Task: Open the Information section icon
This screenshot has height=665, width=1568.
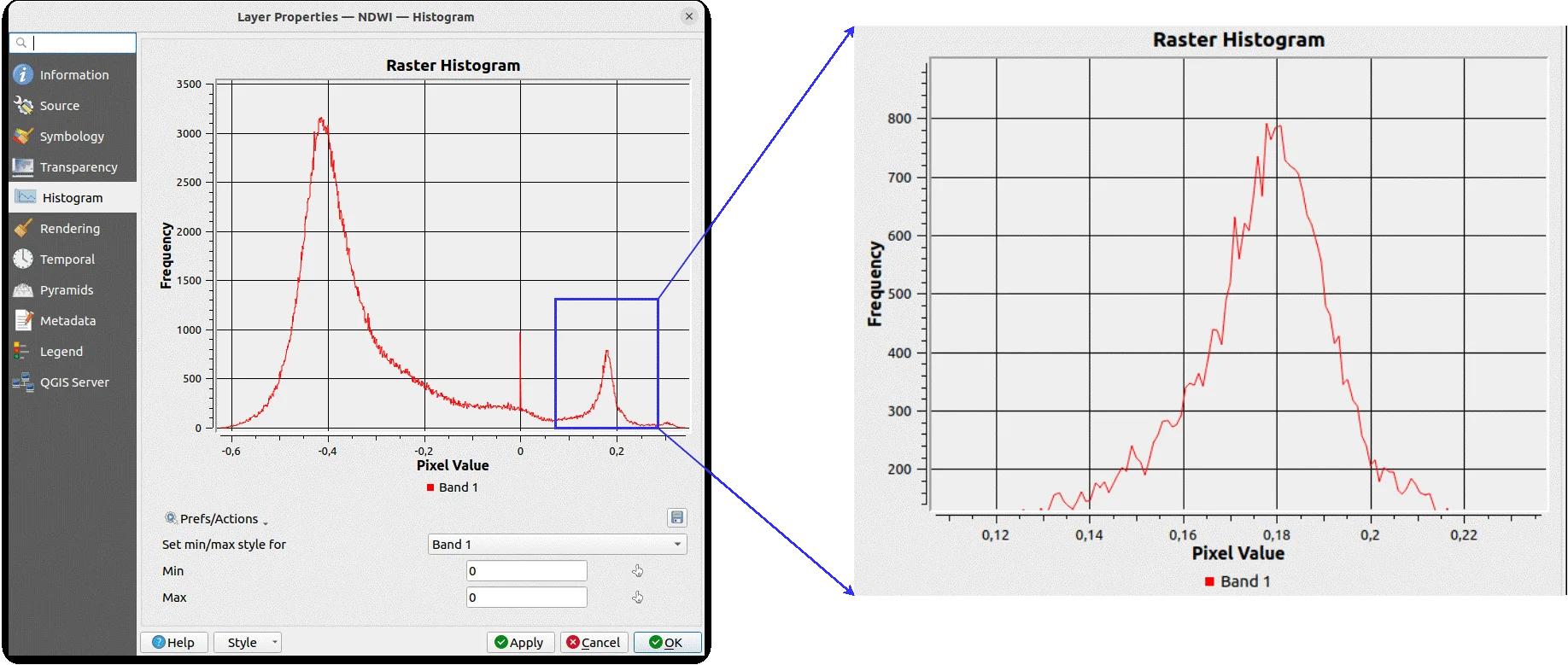Action: pos(23,75)
